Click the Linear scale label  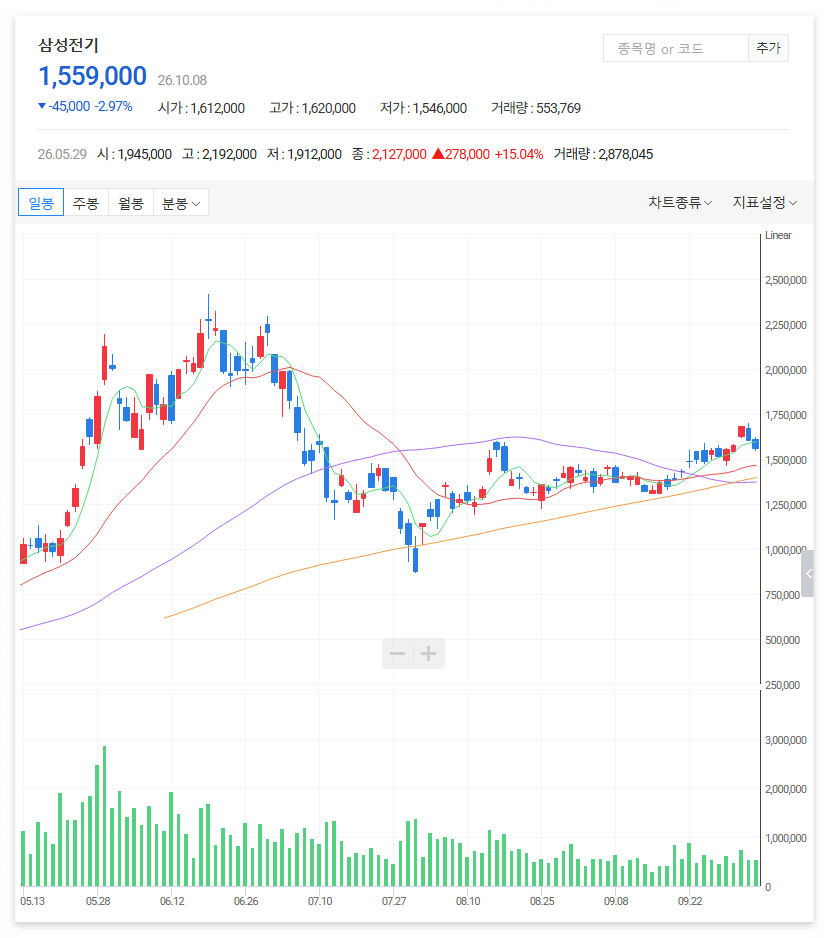point(778,236)
